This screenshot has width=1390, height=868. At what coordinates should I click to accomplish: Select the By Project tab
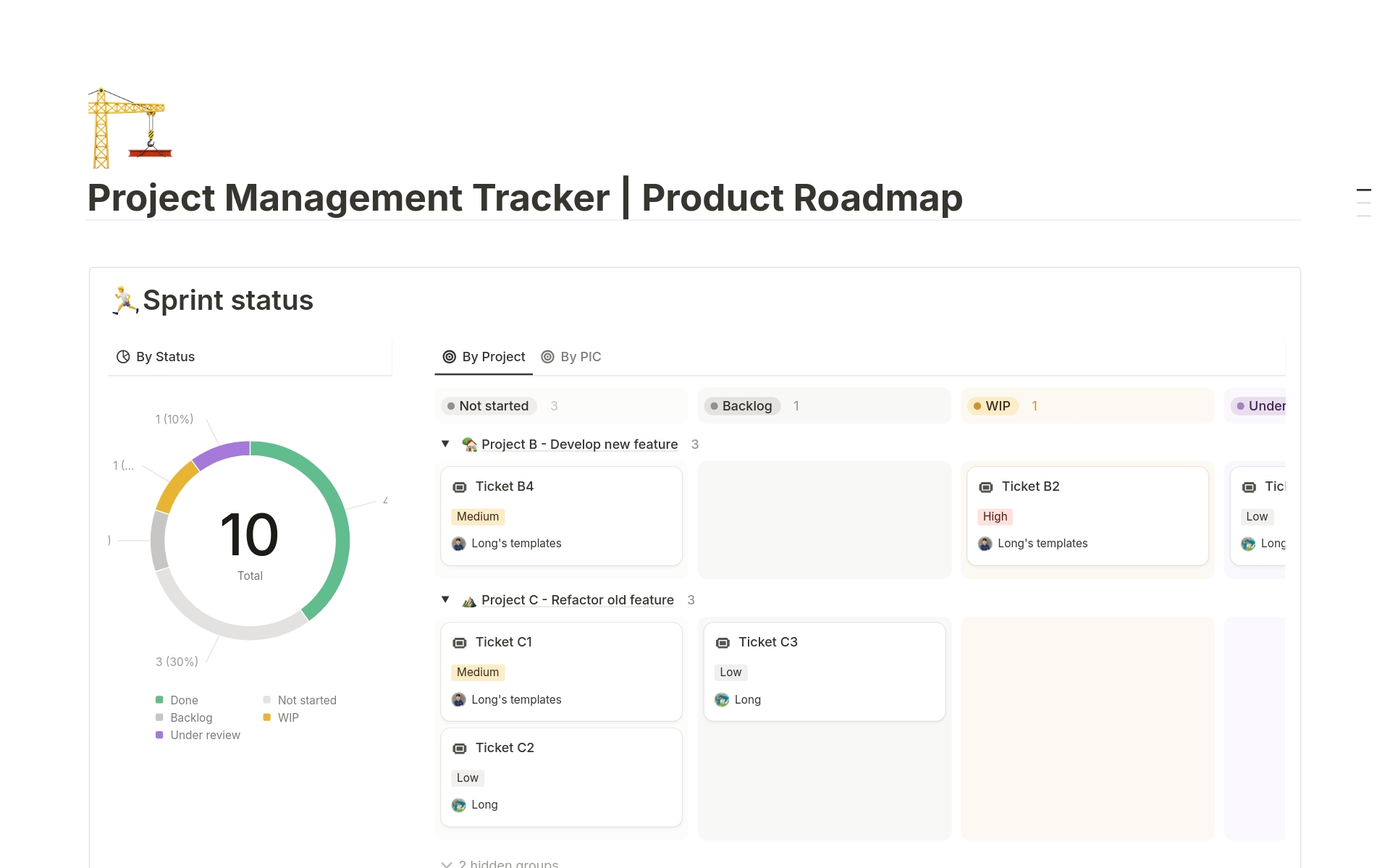484,357
